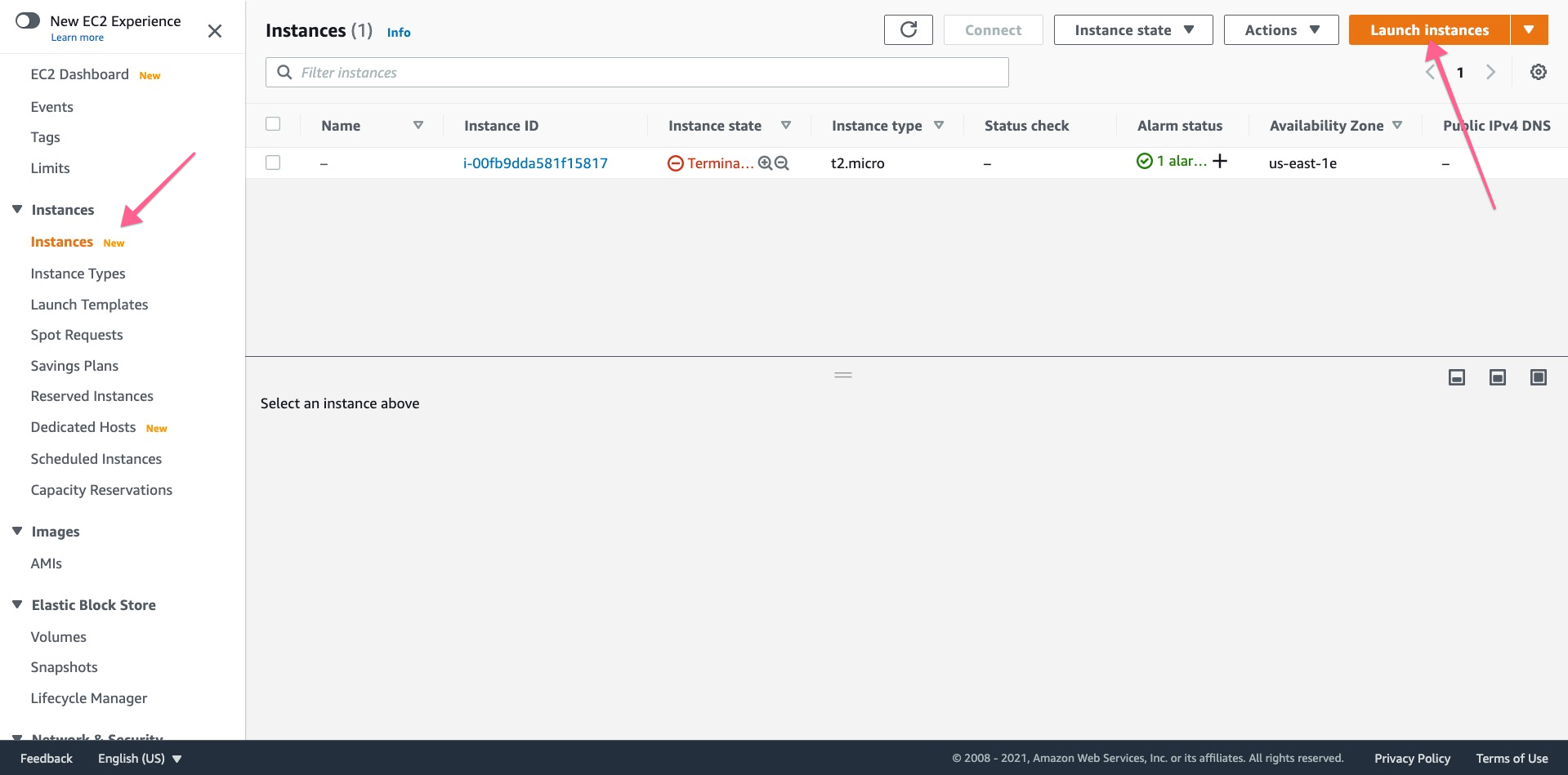Open Capacity Reservations in the sidebar
Screen dimensions: 1568x775
click(x=101, y=490)
